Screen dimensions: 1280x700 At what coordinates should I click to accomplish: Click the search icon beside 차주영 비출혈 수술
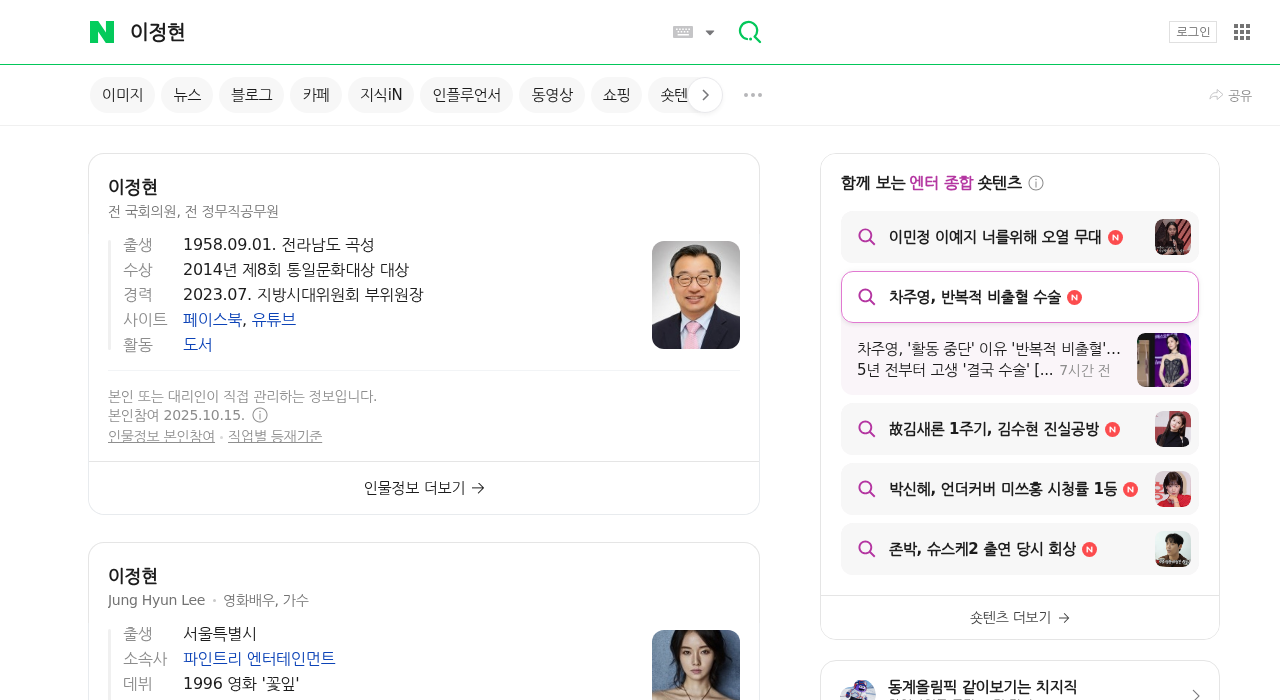tap(868, 297)
